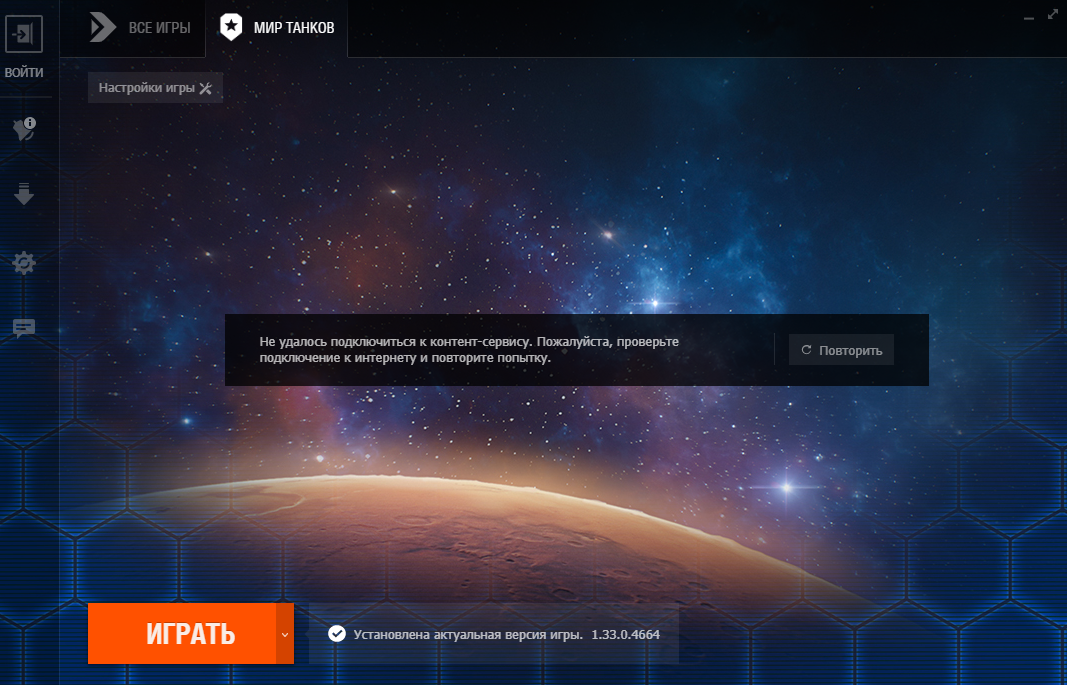Click 'Установлена актуальная версия игры' text
Image resolution: width=1067 pixels, height=685 pixels.
pos(468,635)
